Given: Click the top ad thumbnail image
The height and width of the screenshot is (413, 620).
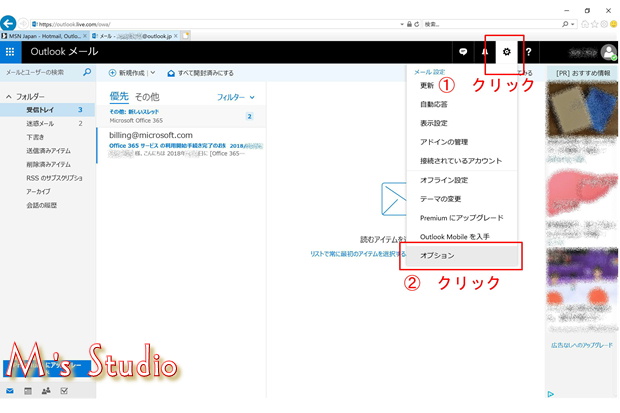Looking at the screenshot, I should coord(582,108).
